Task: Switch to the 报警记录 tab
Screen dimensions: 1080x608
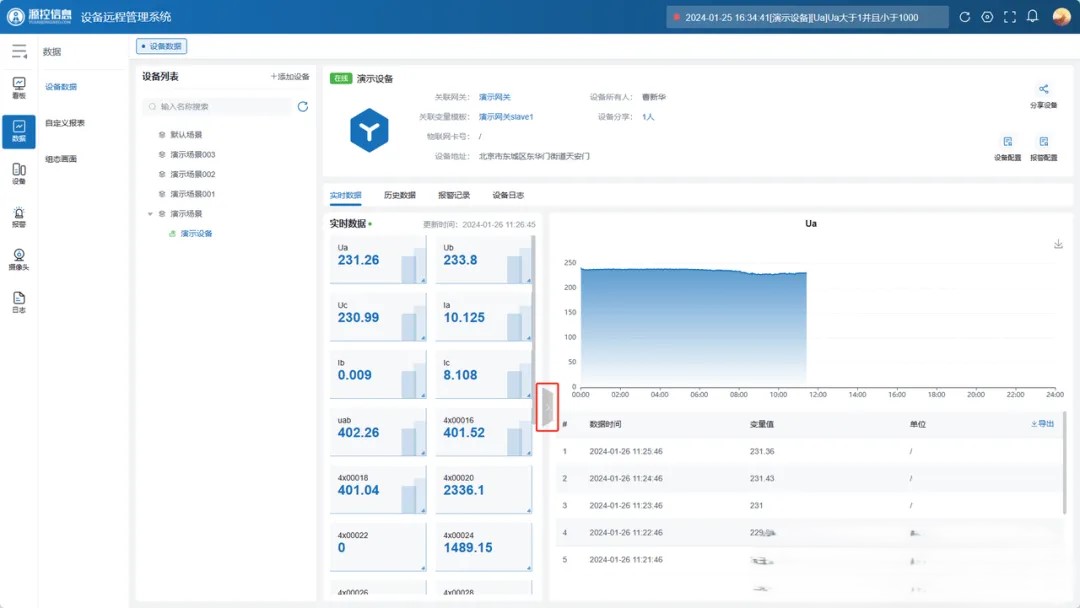Action: (454, 196)
